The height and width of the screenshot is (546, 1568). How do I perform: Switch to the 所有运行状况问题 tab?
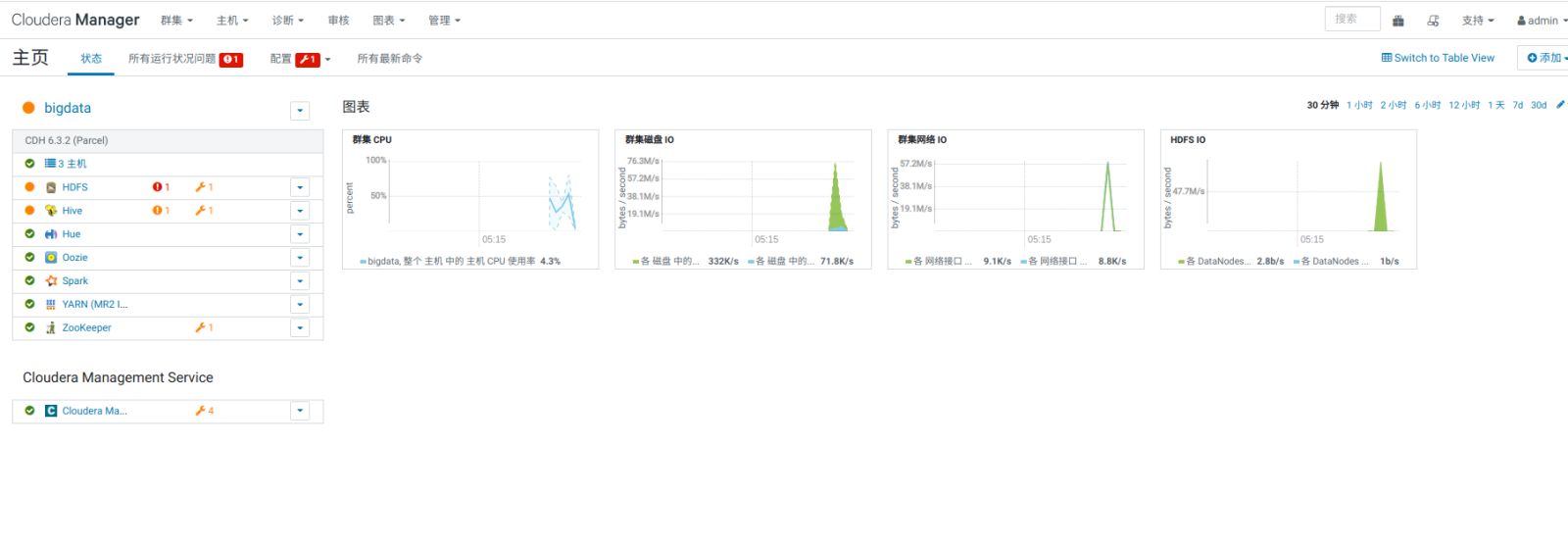coord(184,59)
